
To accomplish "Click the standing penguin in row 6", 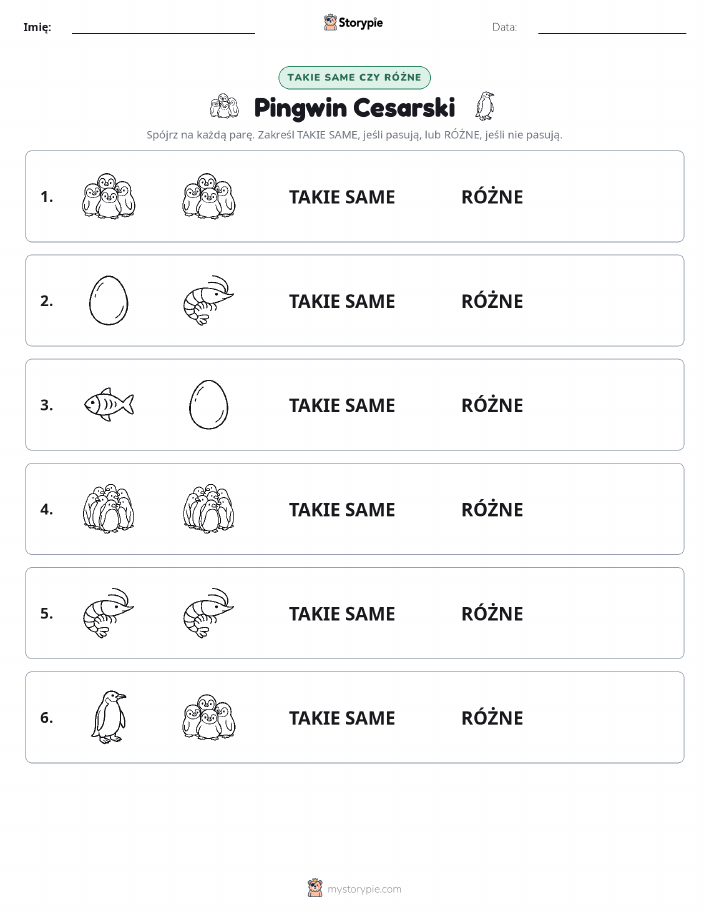I will (109, 717).
